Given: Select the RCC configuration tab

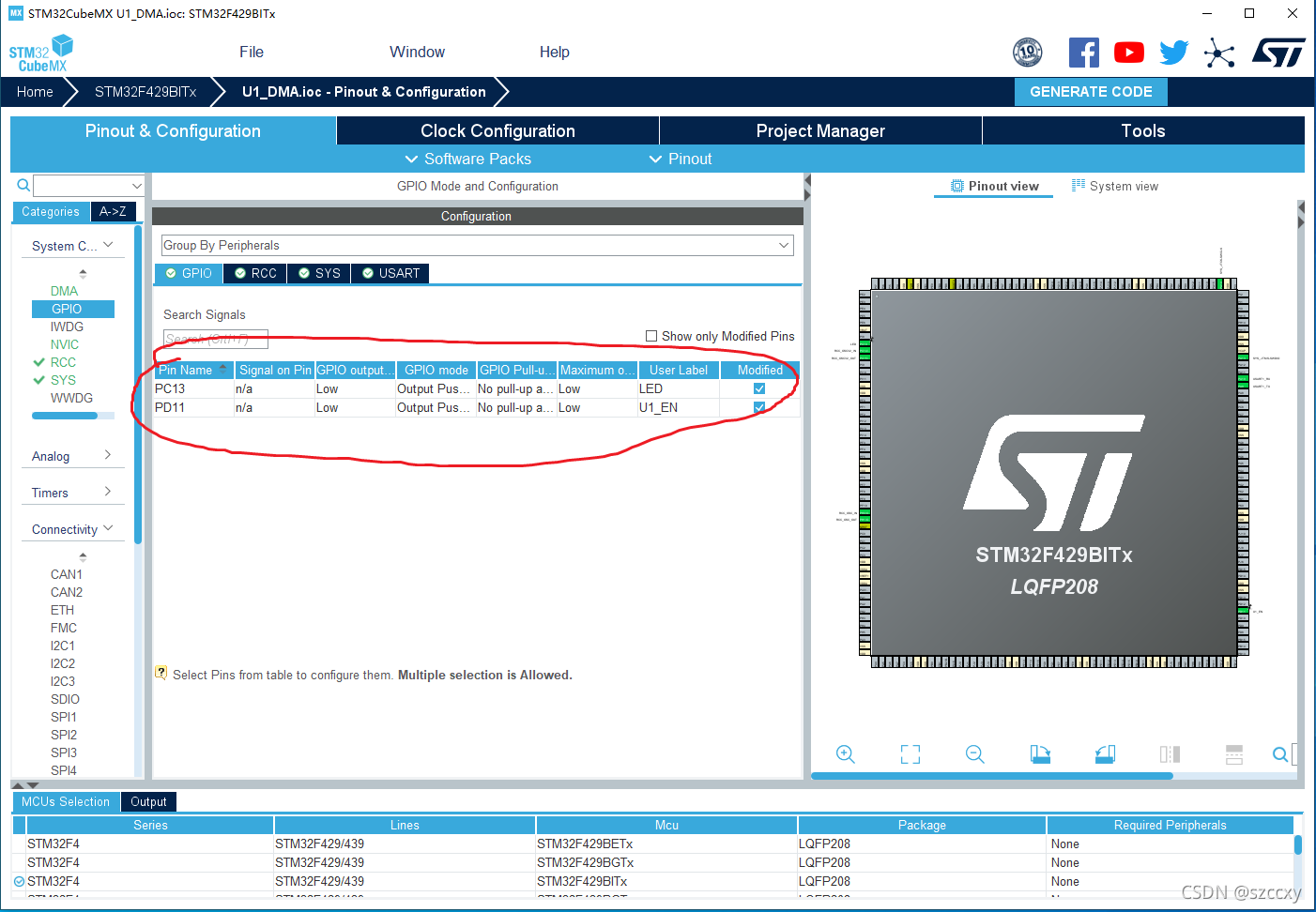Looking at the screenshot, I should tap(255, 273).
